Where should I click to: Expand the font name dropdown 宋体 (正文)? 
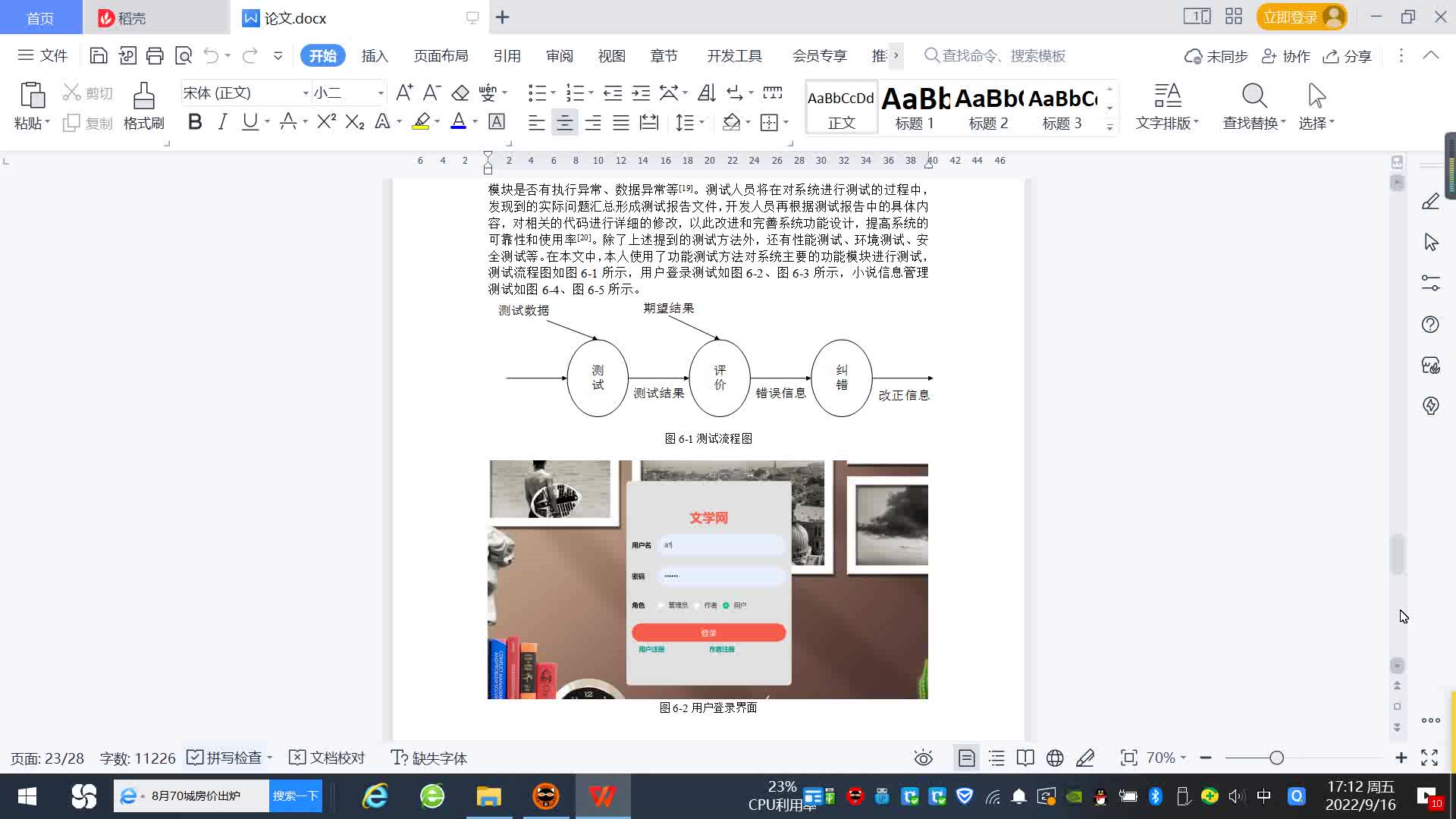[306, 93]
